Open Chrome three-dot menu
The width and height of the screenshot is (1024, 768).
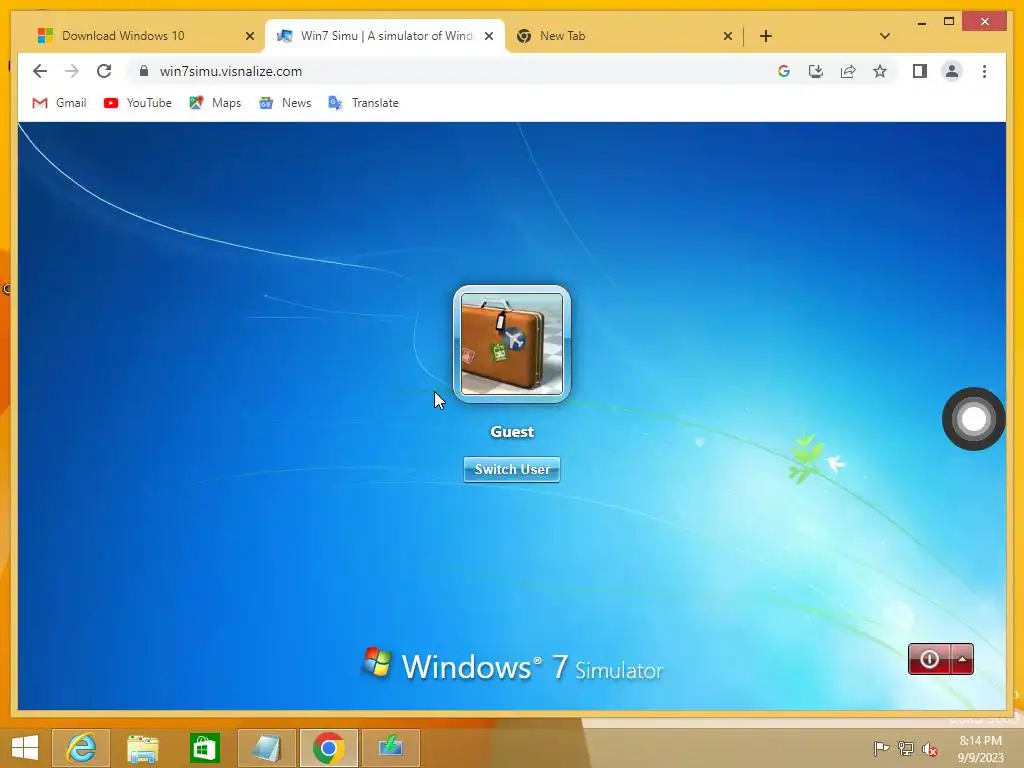984,71
